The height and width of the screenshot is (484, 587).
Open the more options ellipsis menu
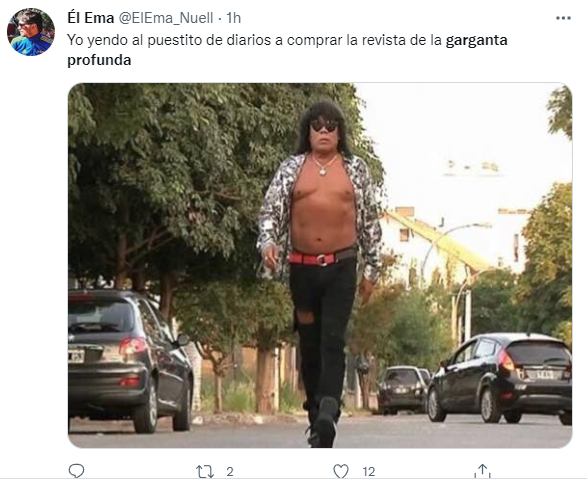[563, 18]
